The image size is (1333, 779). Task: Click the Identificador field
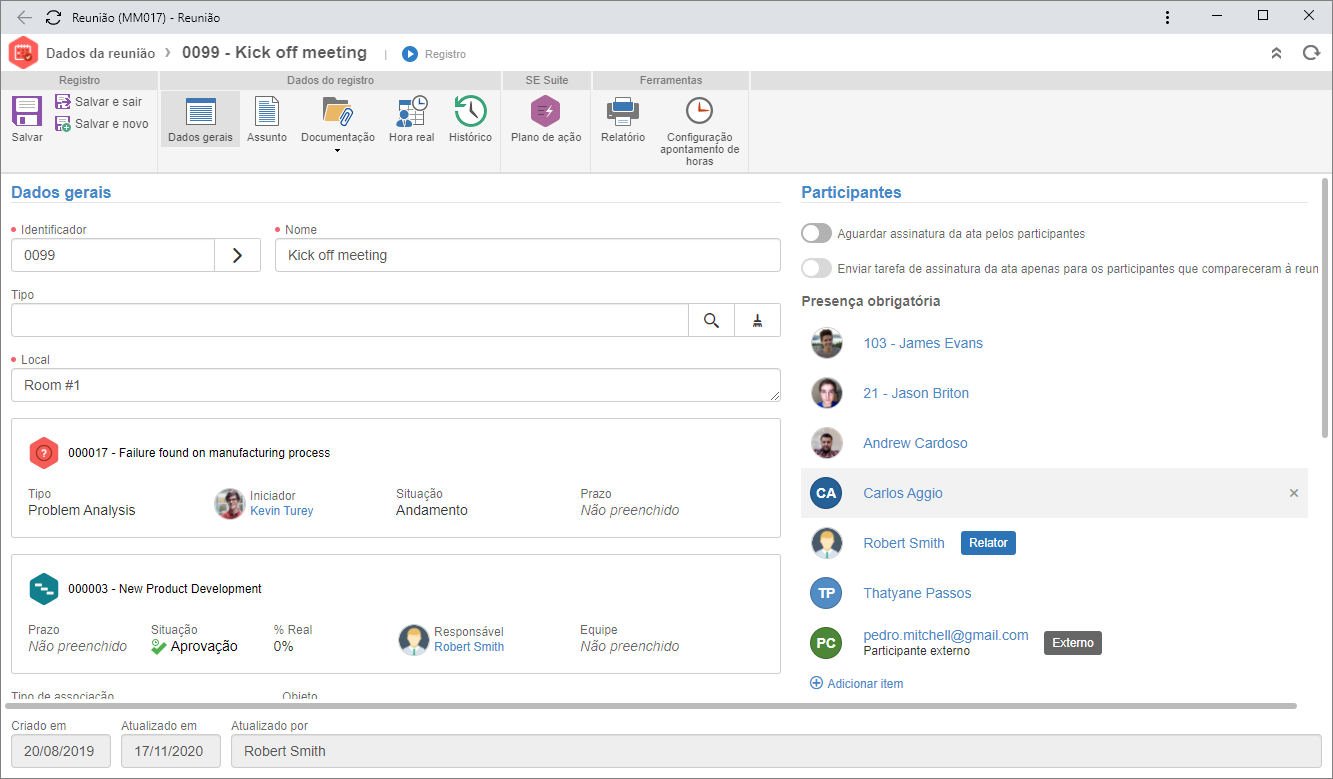click(113, 255)
